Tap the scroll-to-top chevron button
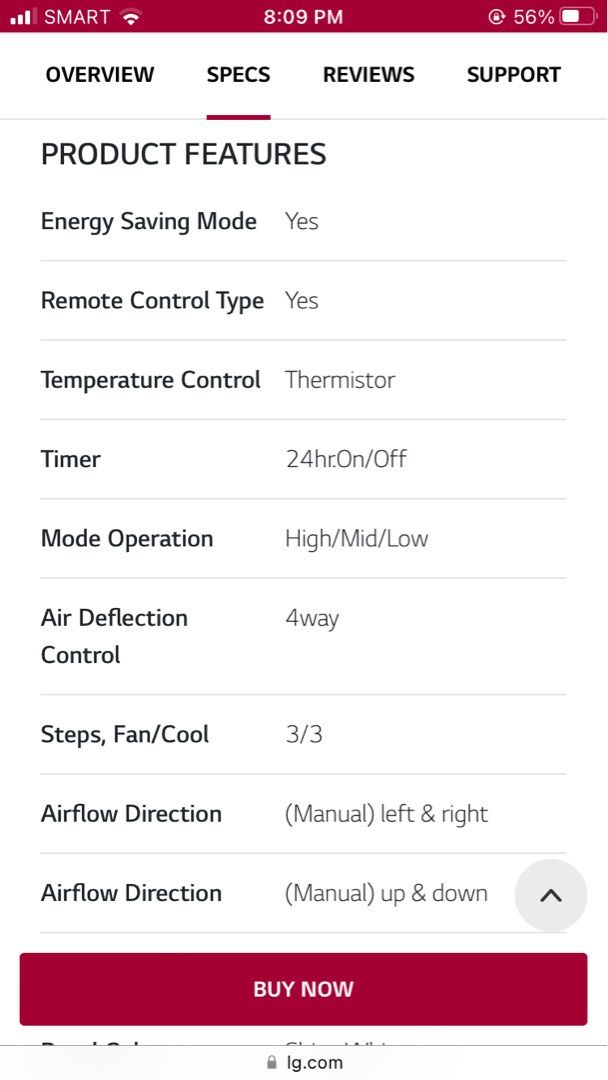608x1080 pixels. click(551, 895)
